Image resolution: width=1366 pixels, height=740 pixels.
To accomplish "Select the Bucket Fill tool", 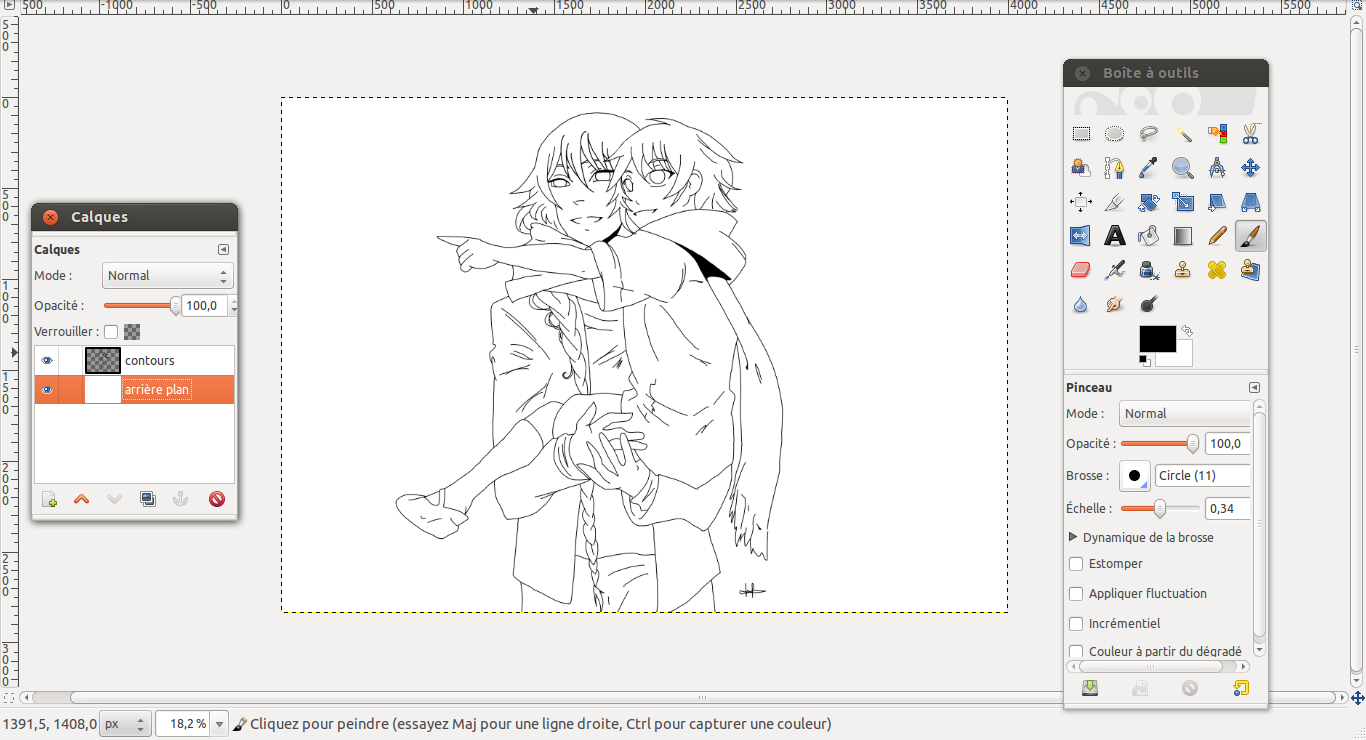I will 1149,236.
